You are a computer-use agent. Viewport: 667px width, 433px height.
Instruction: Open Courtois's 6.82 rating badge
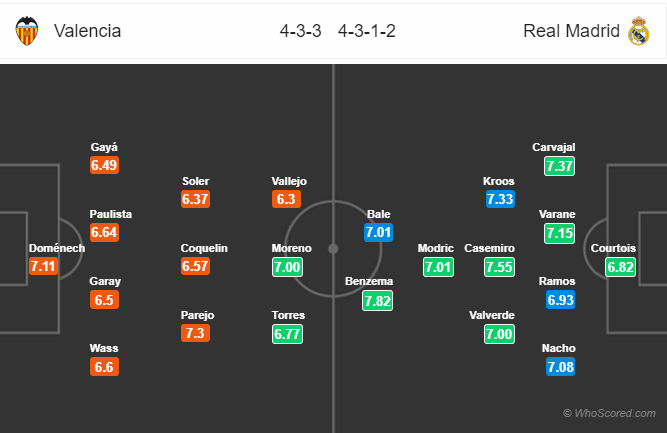[x=620, y=267]
